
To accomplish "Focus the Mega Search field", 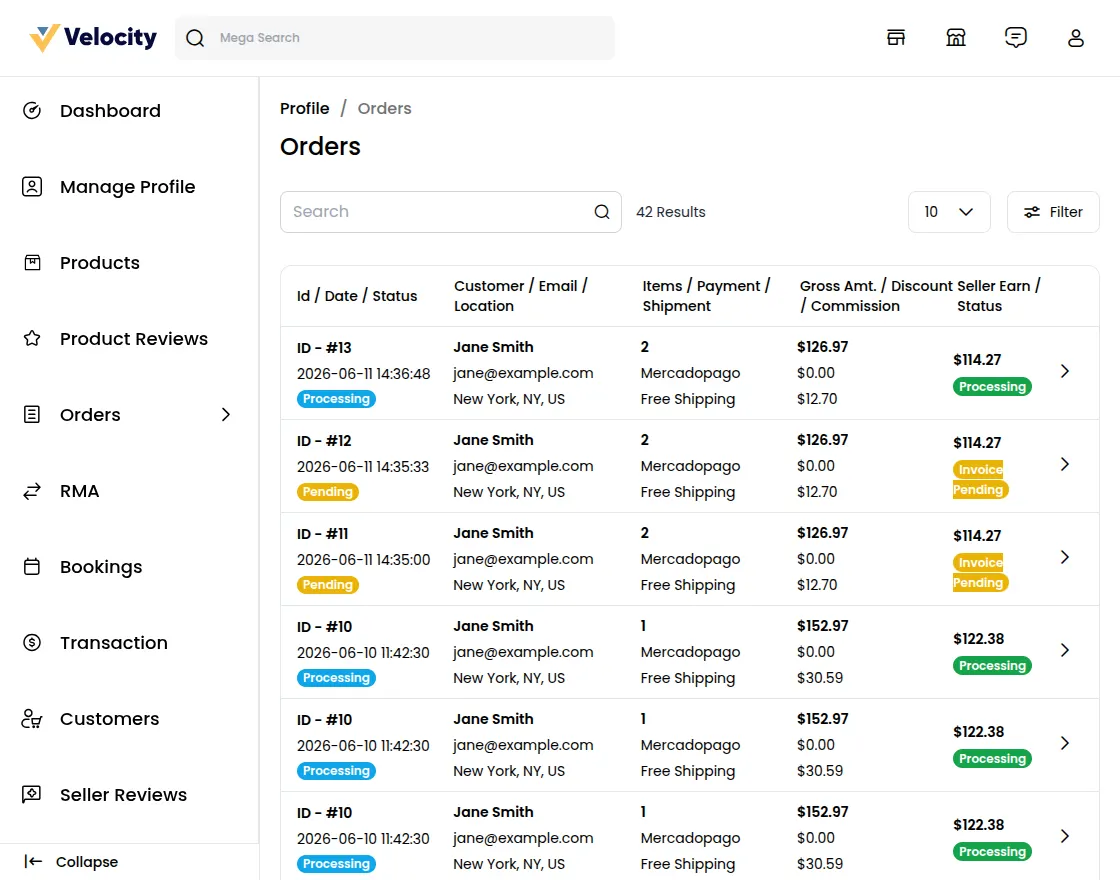I will [394, 38].
